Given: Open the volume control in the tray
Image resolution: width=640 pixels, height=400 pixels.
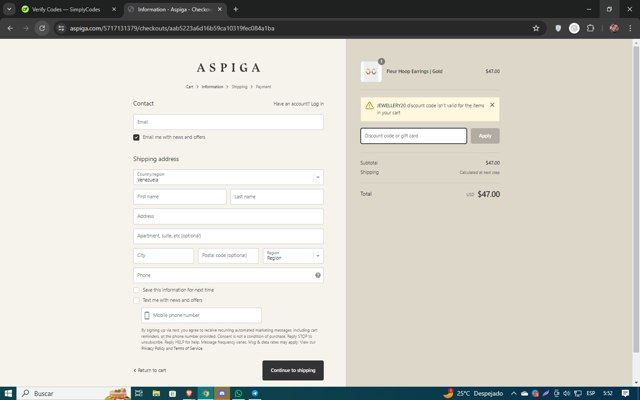Looking at the screenshot, I should [x=567, y=393].
